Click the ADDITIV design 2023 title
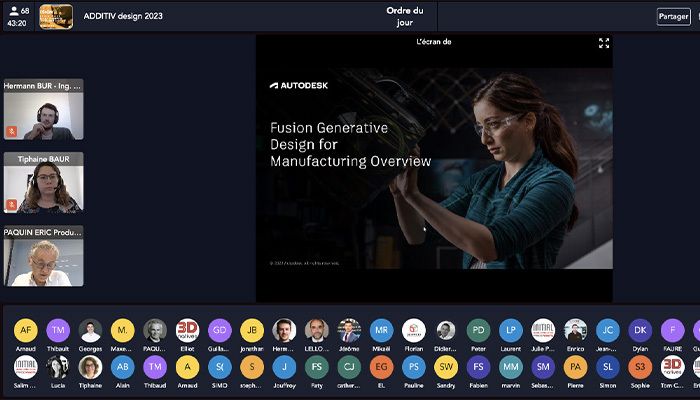The image size is (700, 400). click(123, 16)
